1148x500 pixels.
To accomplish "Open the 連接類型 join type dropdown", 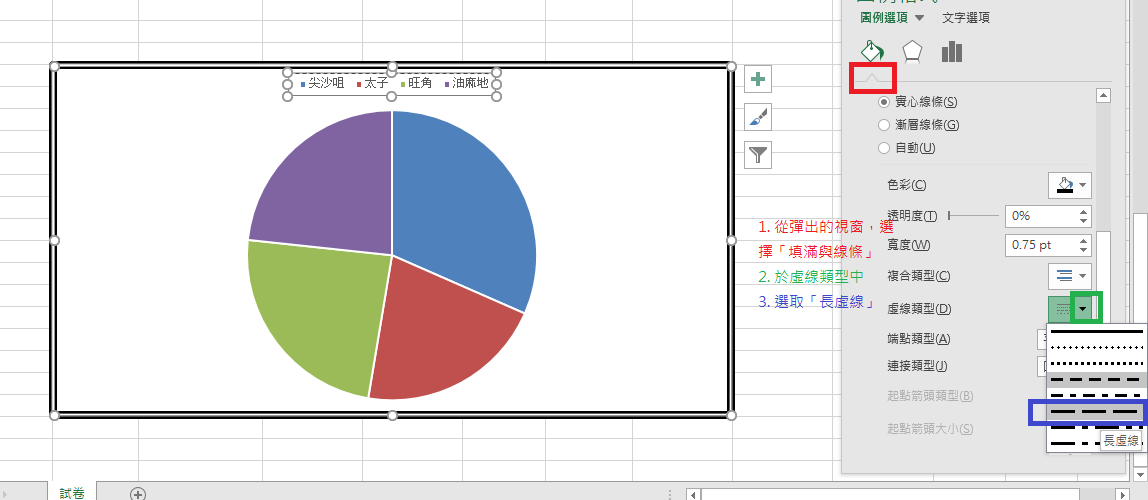I will [1043, 366].
